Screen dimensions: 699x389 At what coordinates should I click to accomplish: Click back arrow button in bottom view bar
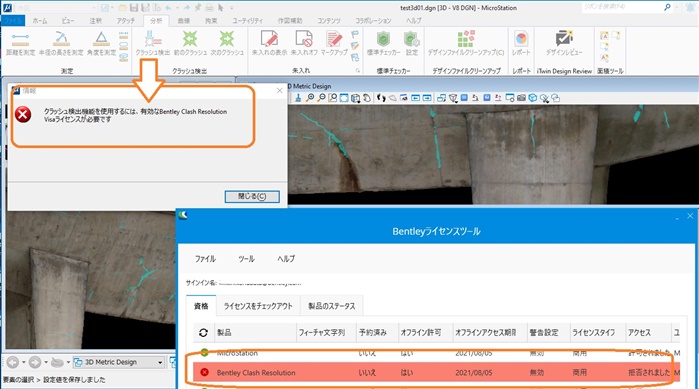(x=13, y=363)
